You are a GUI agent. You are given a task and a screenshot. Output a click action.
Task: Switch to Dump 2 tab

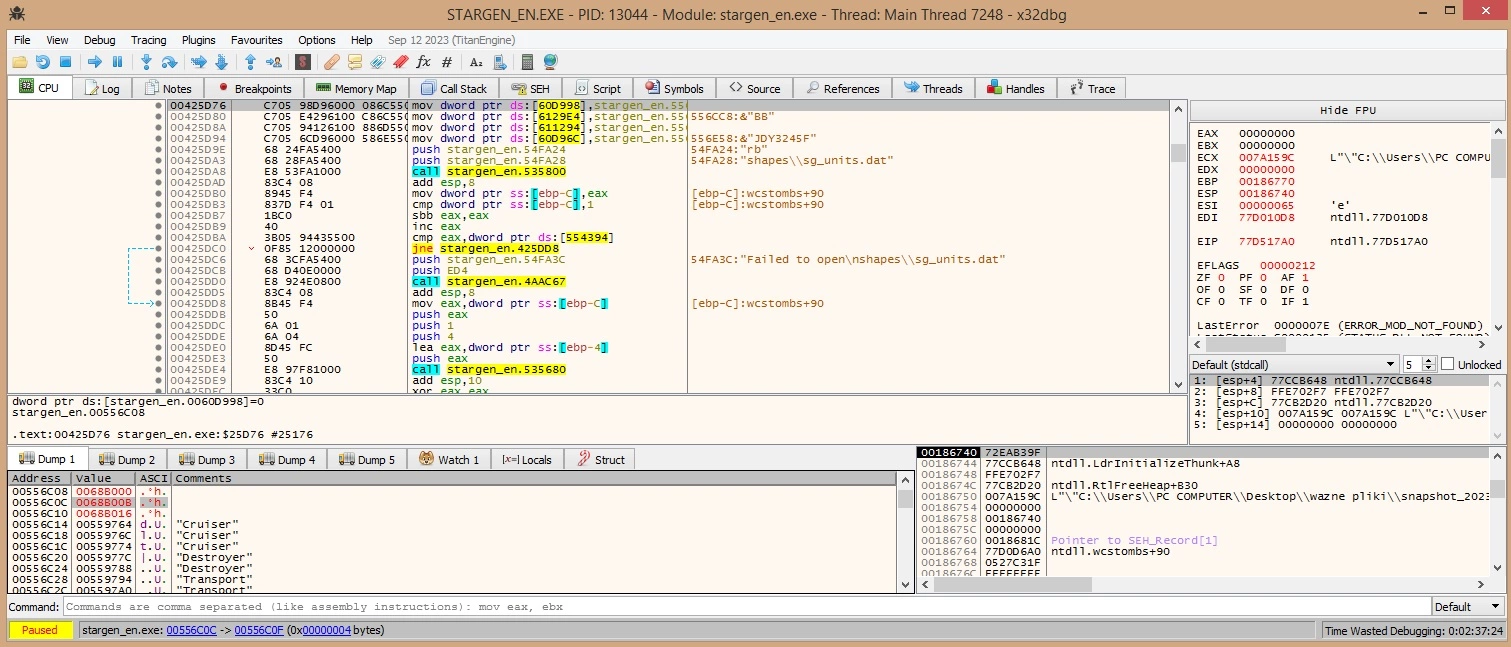pyautogui.click(x=128, y=459)
